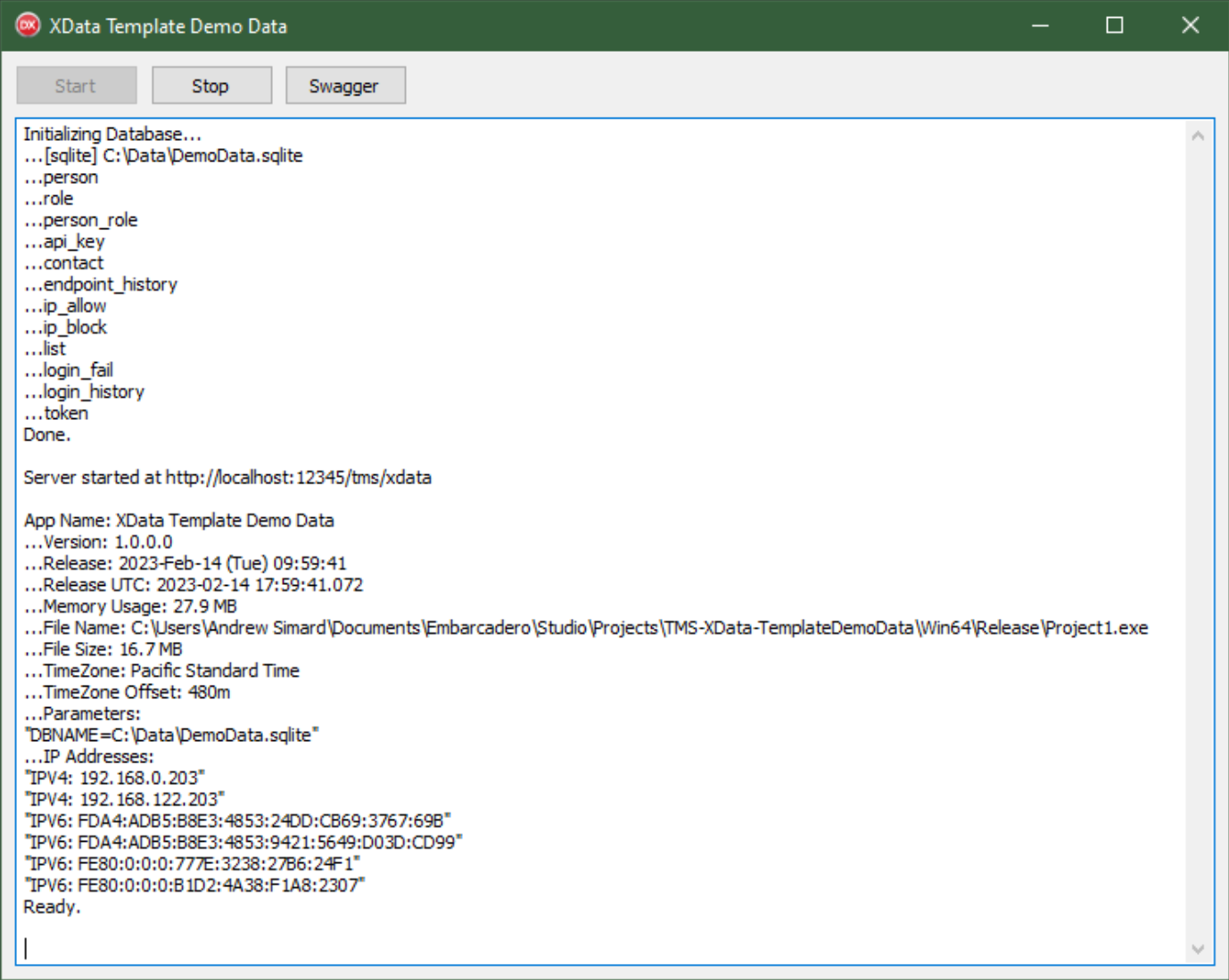Click the app icon in the title bar

29,25
